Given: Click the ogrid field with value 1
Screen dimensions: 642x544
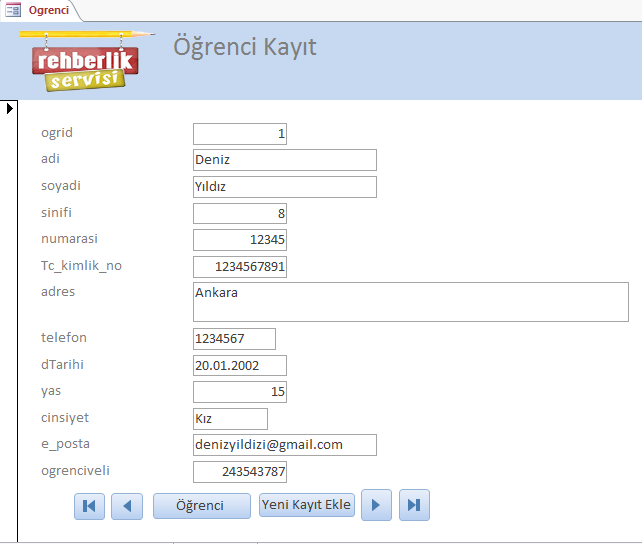Looking at the screenshot, I should (x=240, y=134).
